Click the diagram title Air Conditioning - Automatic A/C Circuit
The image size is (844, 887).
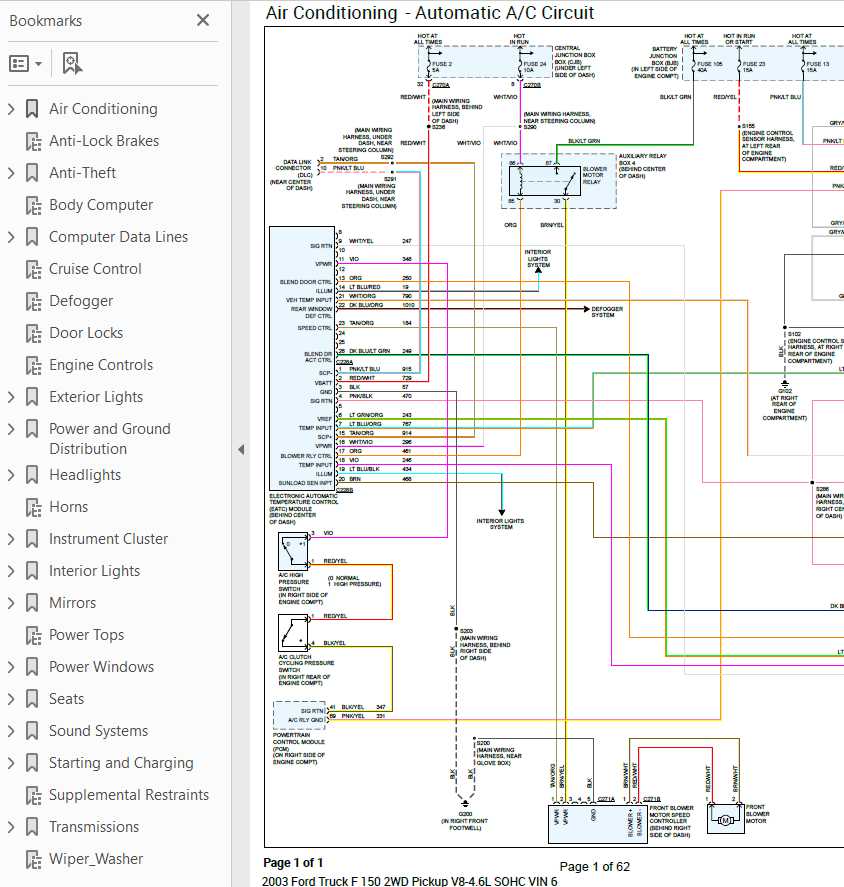pos(430,12)
